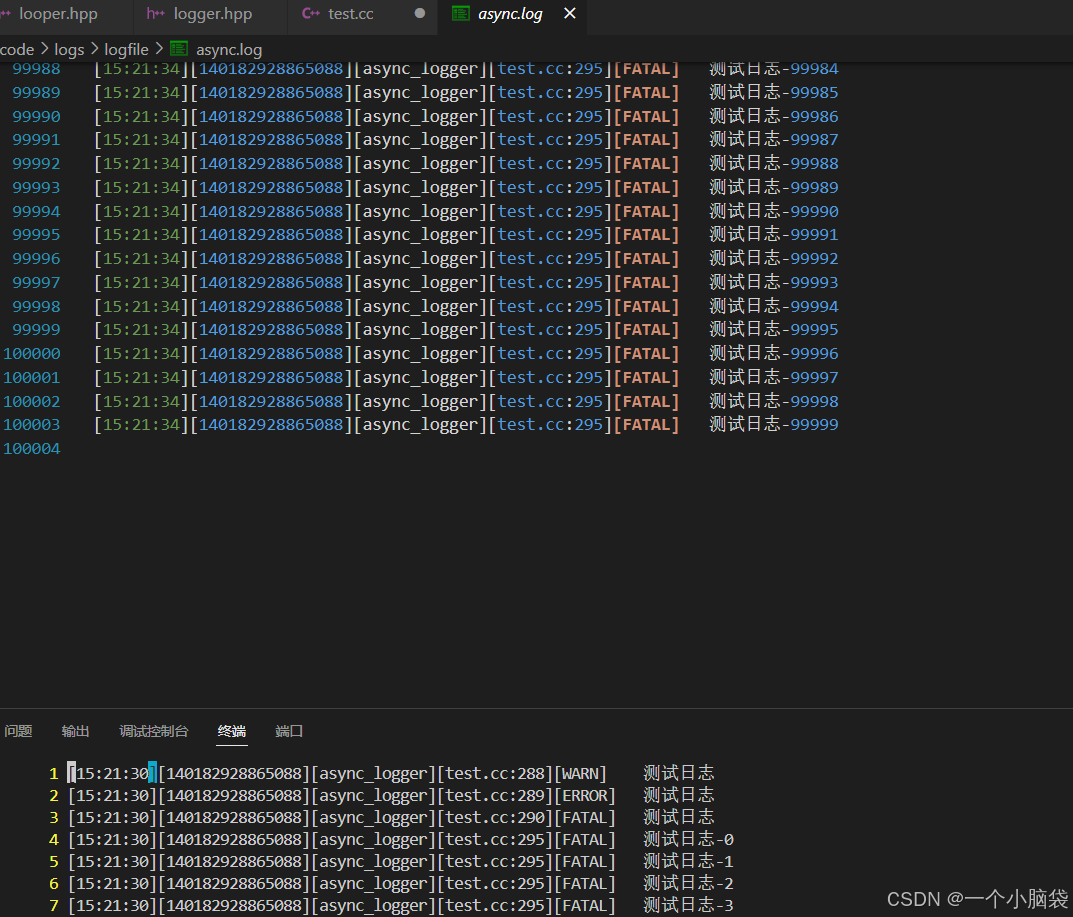Select the async.log editor tab
Viewport: 1073px width, 917px height.
[510, 14]
